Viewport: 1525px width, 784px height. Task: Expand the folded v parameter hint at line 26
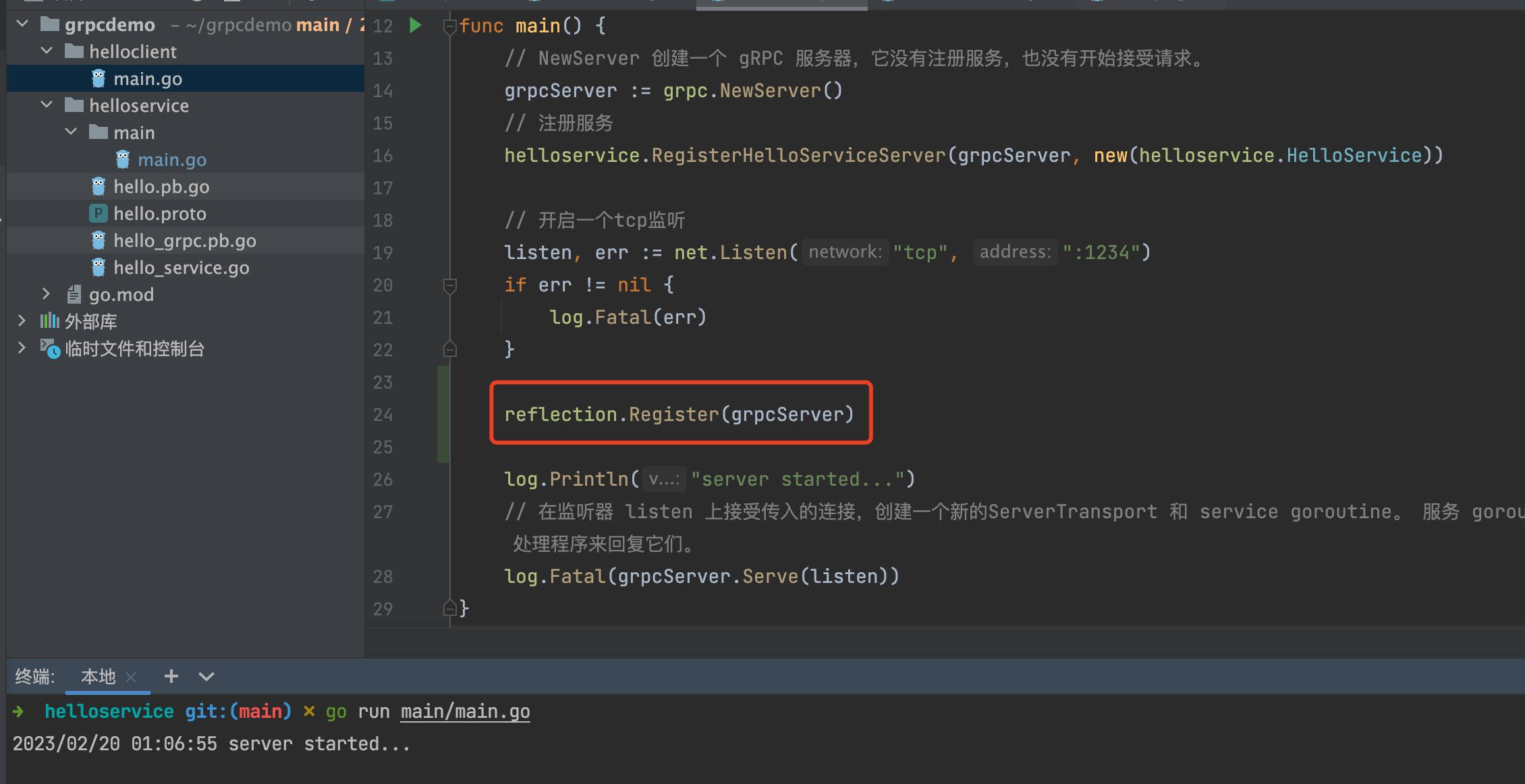click(x=664, y=479)
